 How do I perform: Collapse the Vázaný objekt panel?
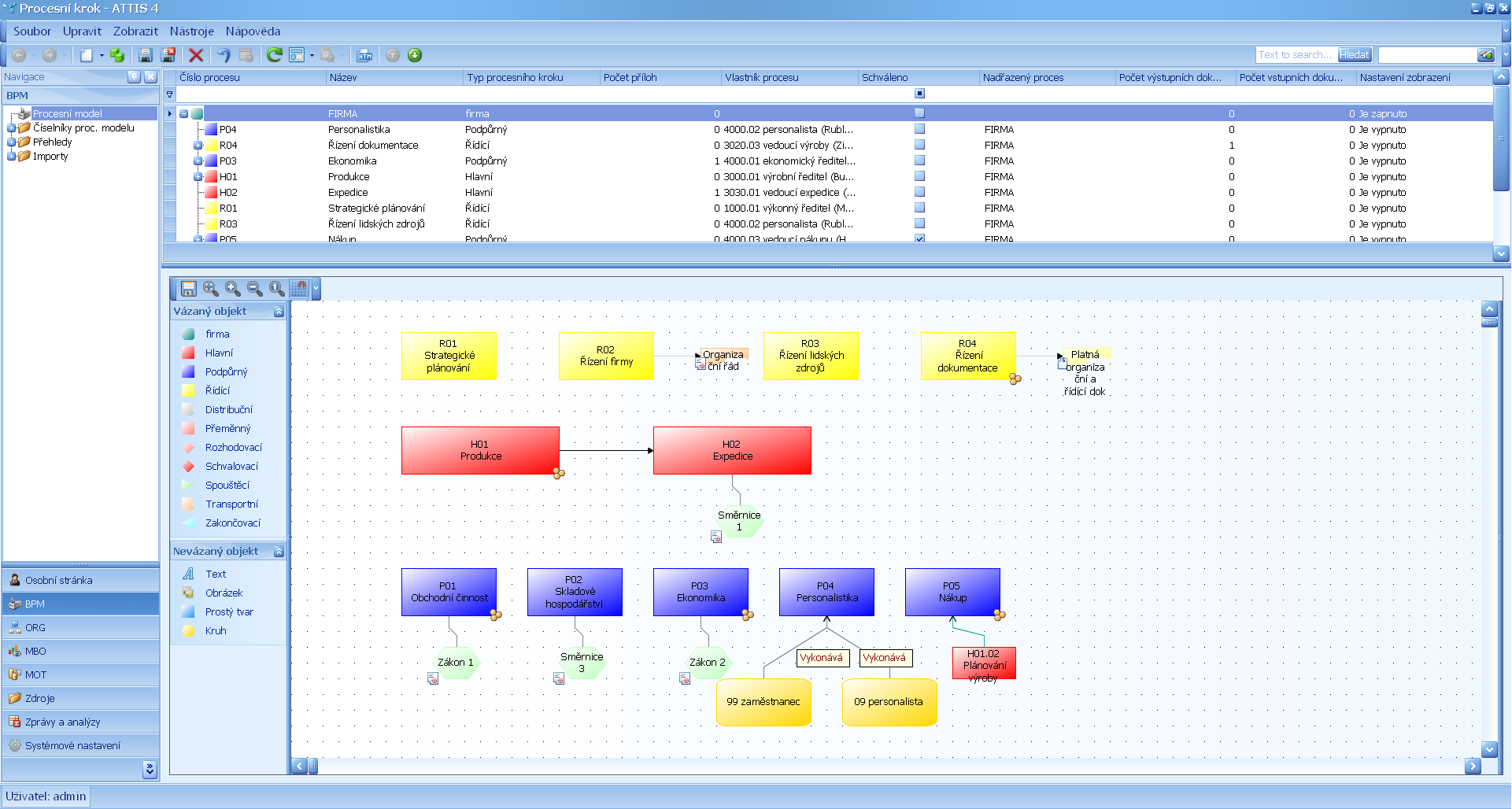tap(279, 312)
